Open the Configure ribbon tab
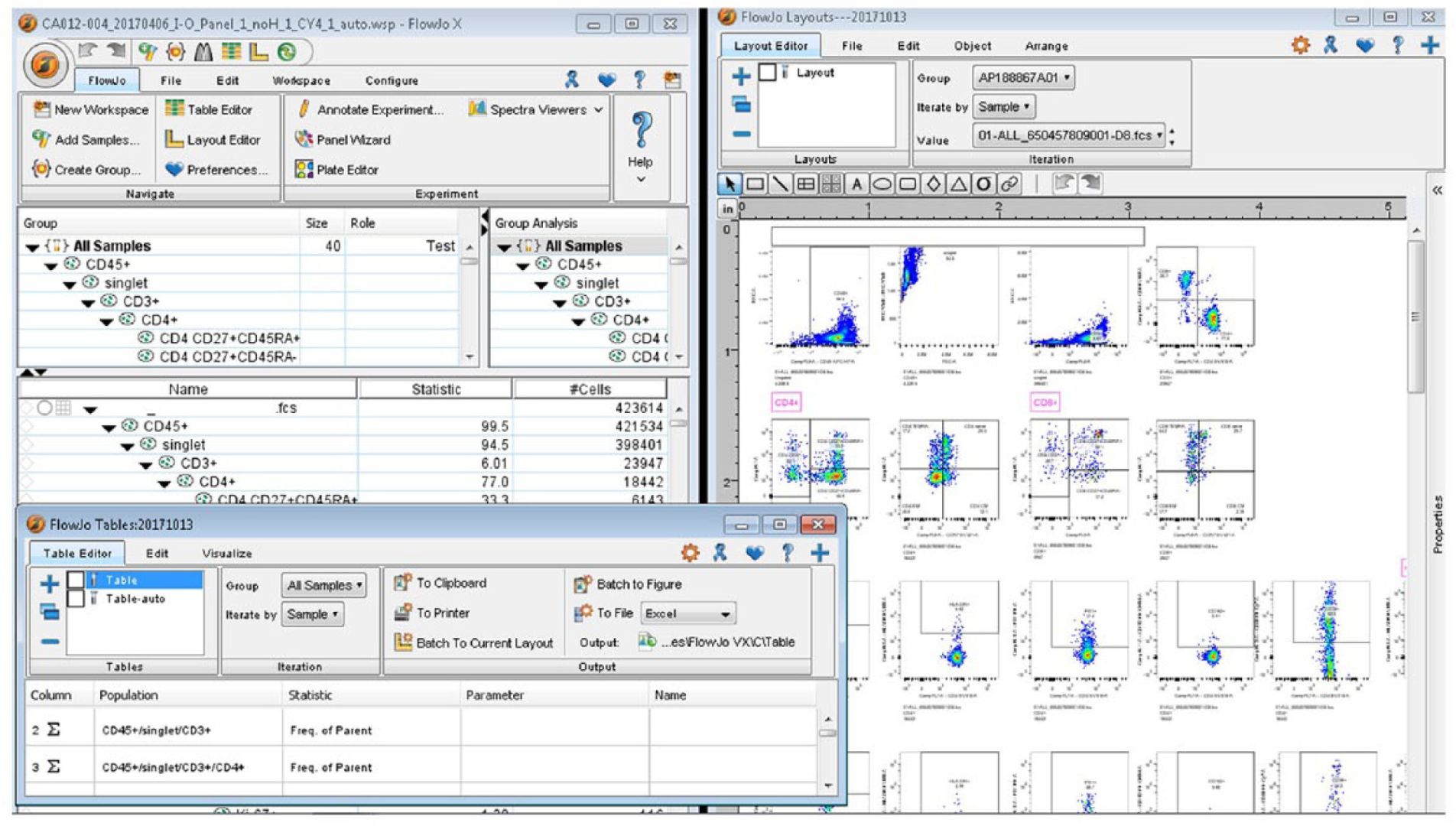This screenshot has height=826, width=1456. point(392,80)
